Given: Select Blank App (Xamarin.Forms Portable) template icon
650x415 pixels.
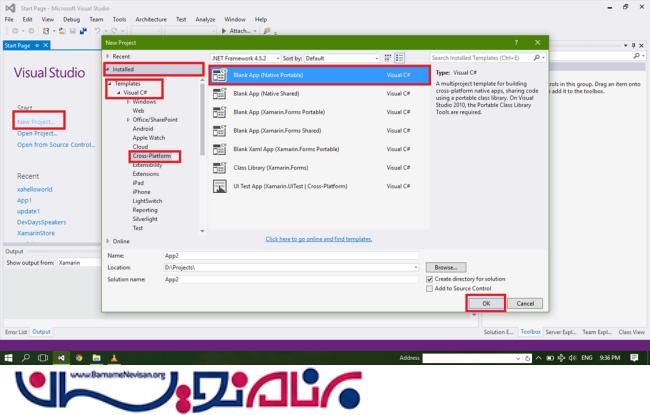Looking at the screenshot, I should pos(219,112).
